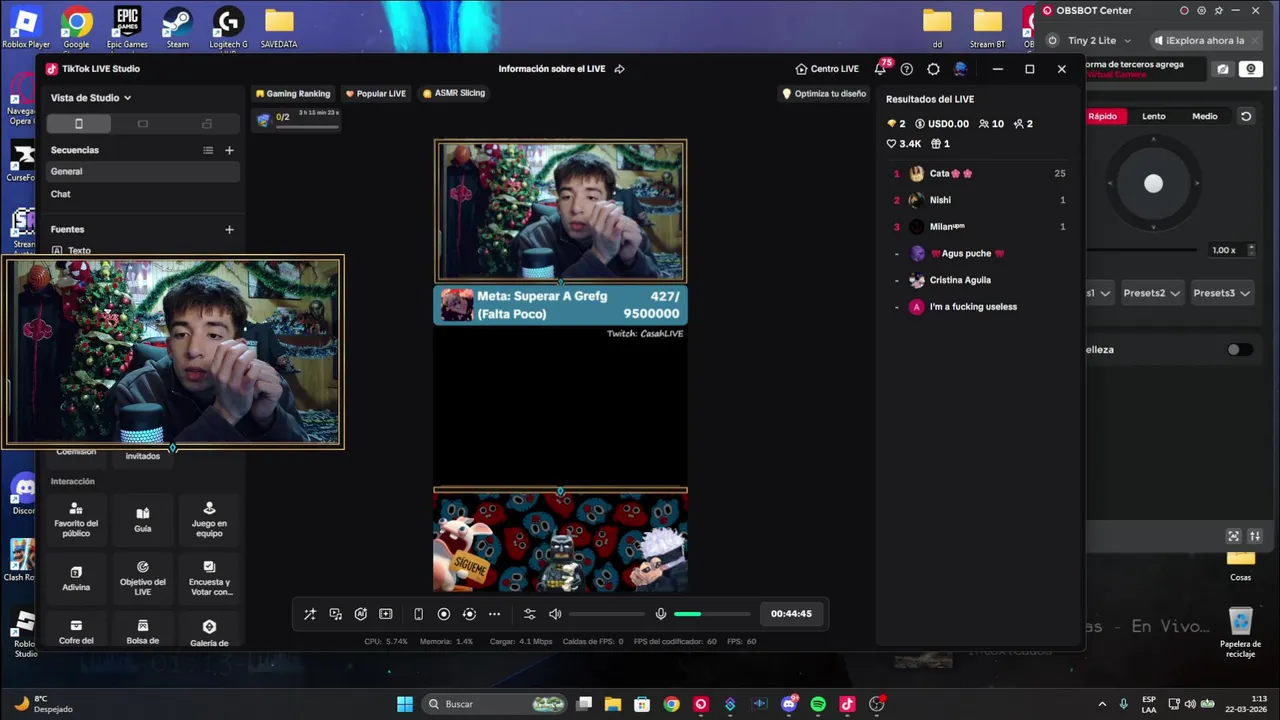Click the magic wand effects icon

(x=310, y=614)
